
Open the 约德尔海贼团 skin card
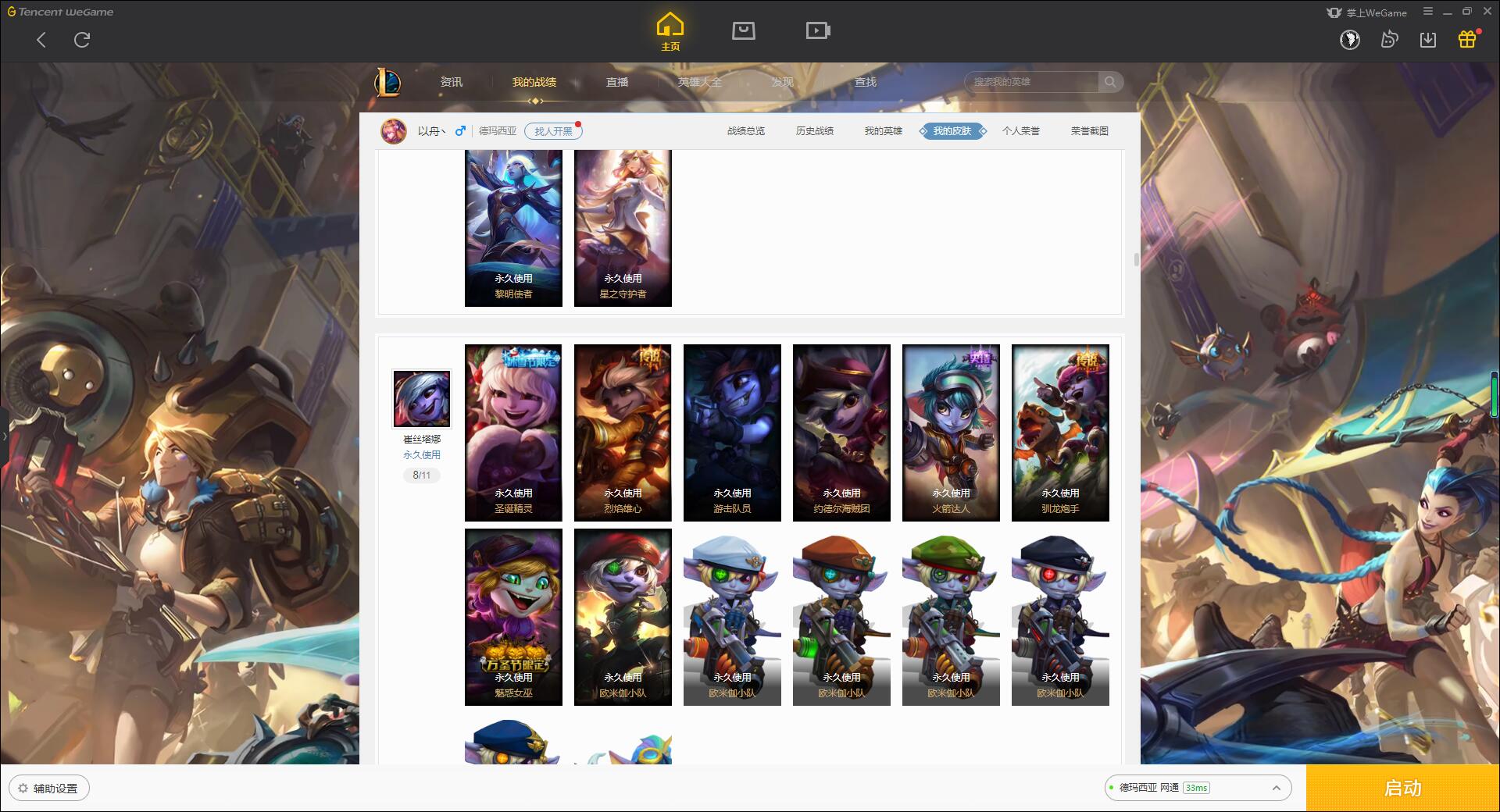(841, 433)
